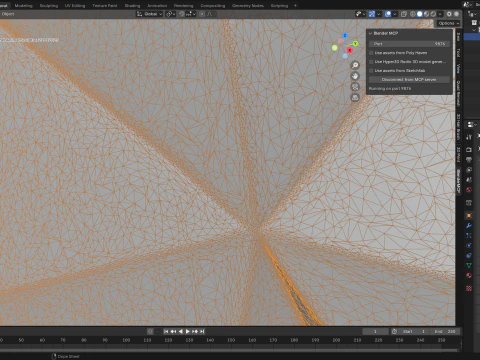Screen dimensions: 480x360
Task: Play the animation forward
Action: (188, 331)
